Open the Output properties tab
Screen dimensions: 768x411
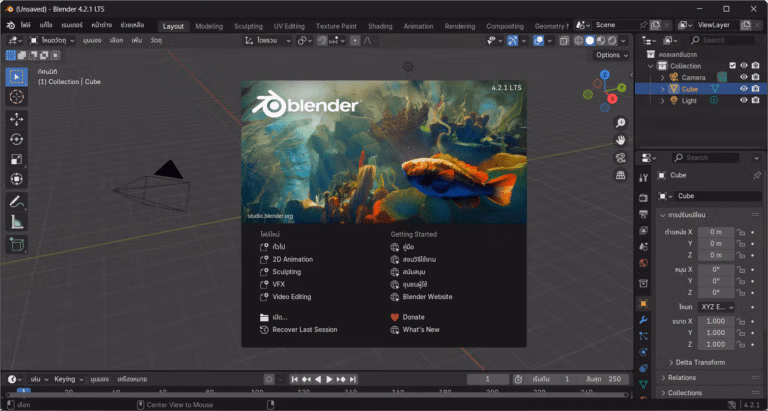(x=644, y=214)
